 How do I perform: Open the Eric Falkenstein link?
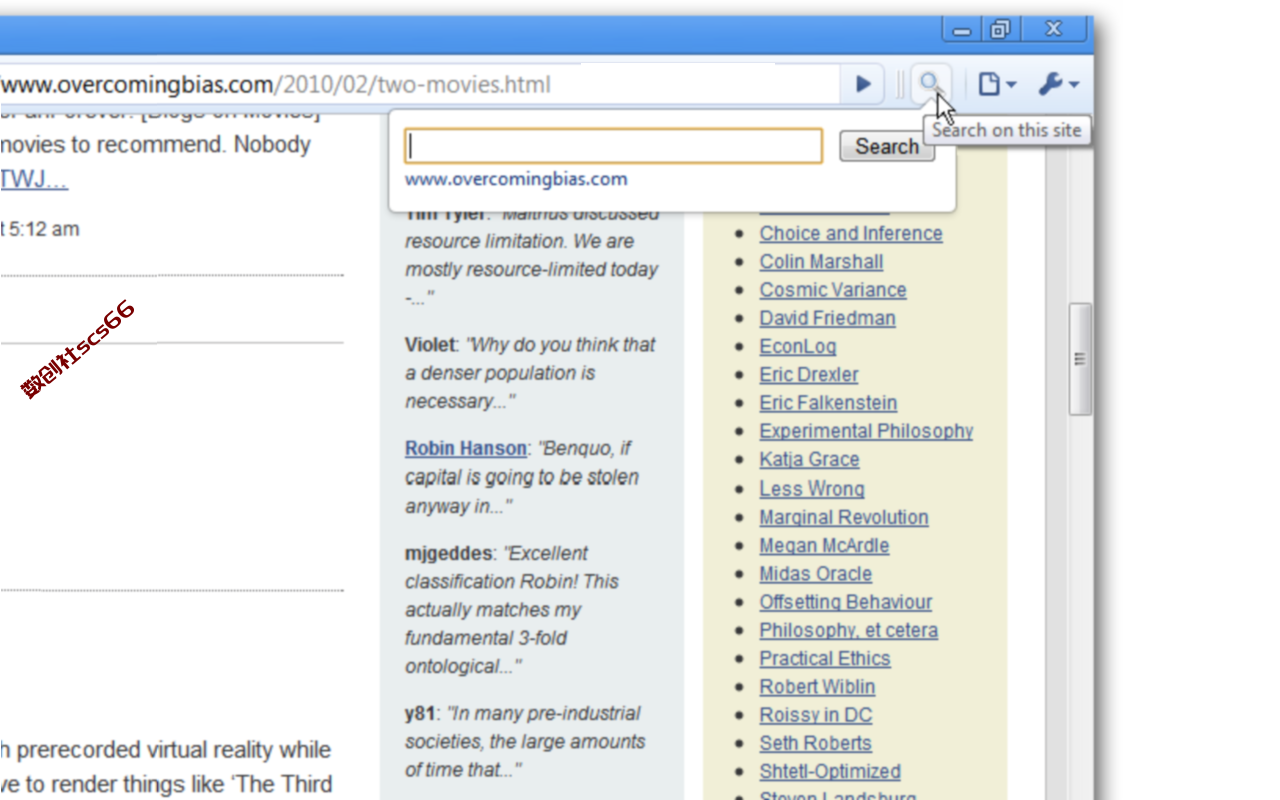828,403
